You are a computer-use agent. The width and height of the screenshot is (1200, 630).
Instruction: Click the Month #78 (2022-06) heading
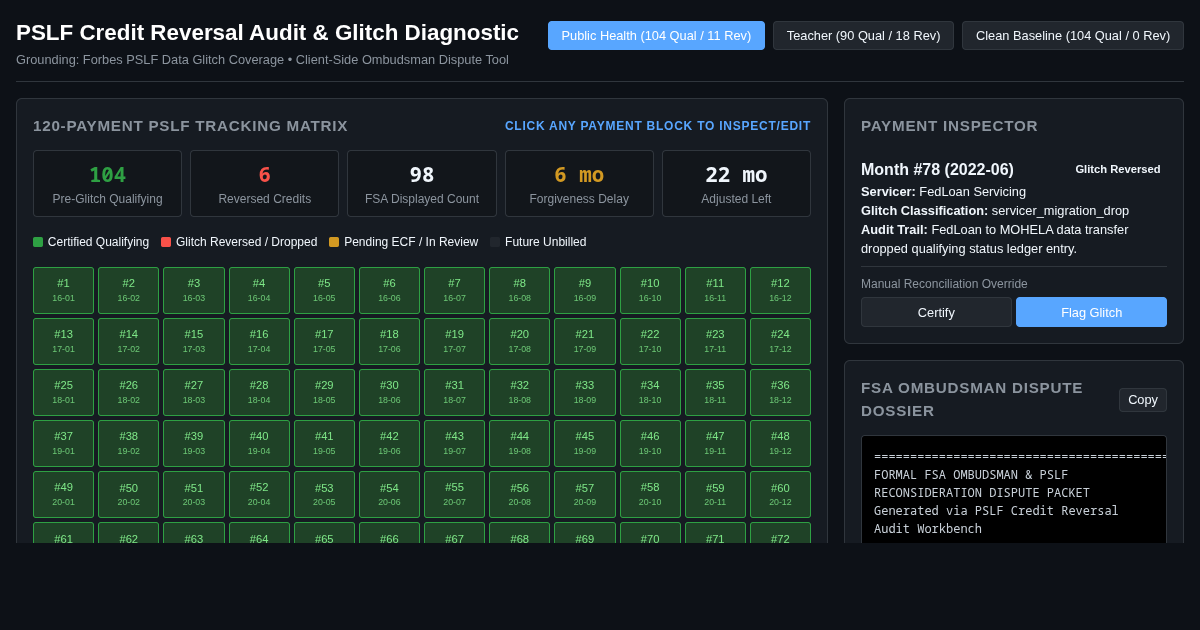tap(937, 170)
